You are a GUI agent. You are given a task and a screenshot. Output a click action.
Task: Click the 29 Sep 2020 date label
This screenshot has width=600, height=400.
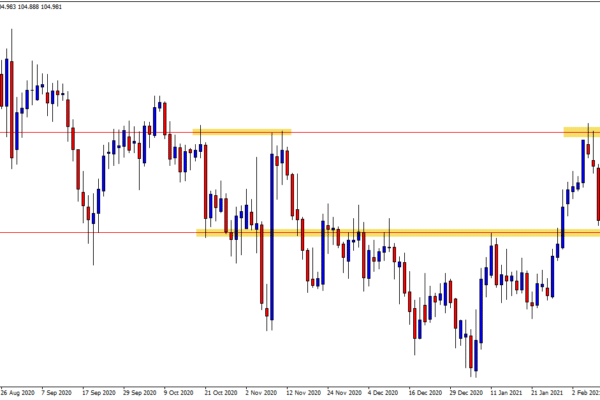(x=141, y=393)
